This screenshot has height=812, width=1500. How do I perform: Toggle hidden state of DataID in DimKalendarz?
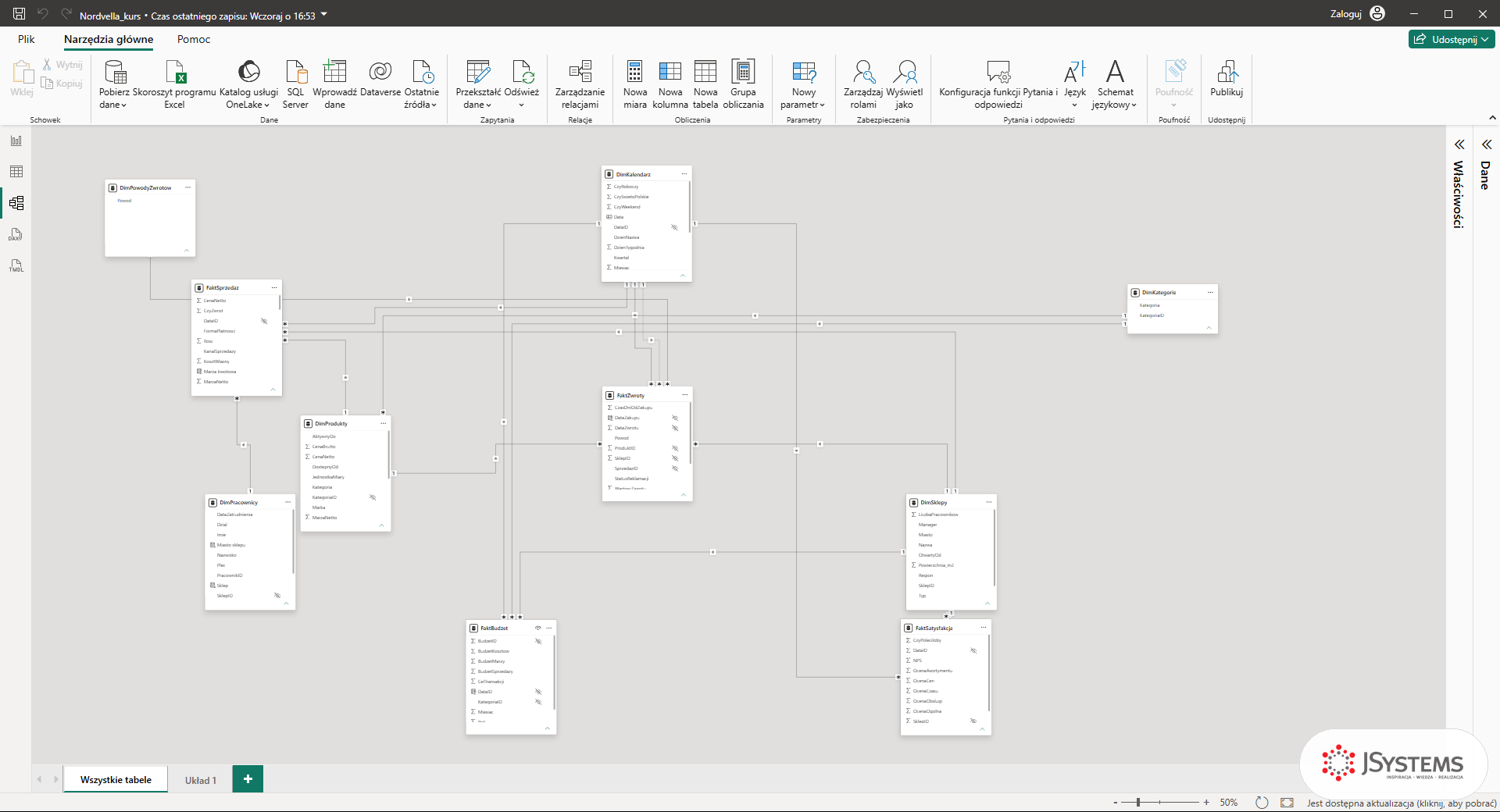[x=674, y=227]
